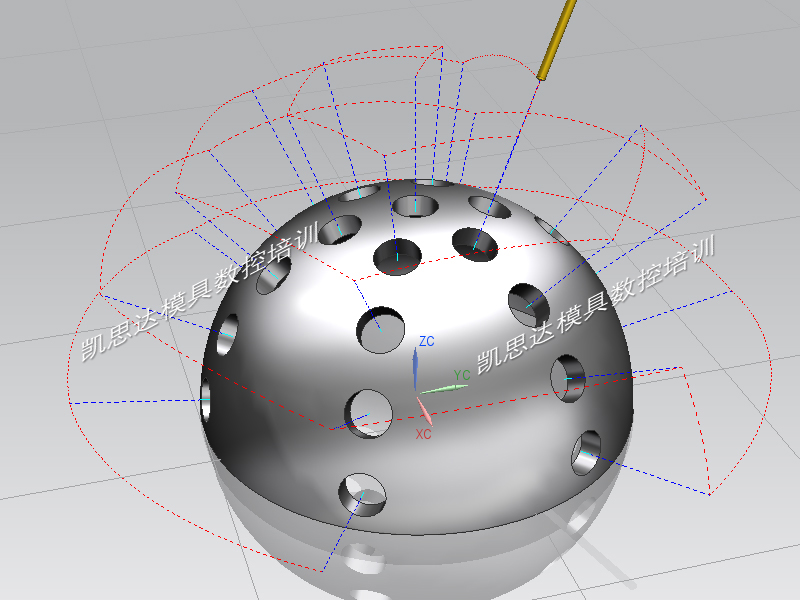Click the lowest hole on the hemisphere's right side
The image size is (800, 600).
click(x=588, y=453)
